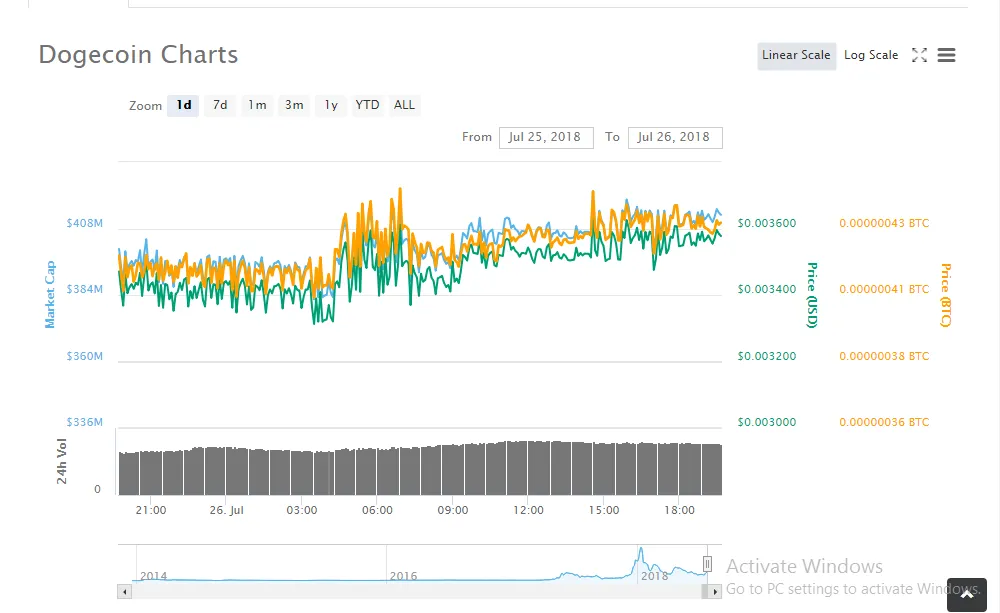Toggle fullscreen chart view icon
Image resolution: width=1000 pixels, height=613 pixels.
coord(919,55)
